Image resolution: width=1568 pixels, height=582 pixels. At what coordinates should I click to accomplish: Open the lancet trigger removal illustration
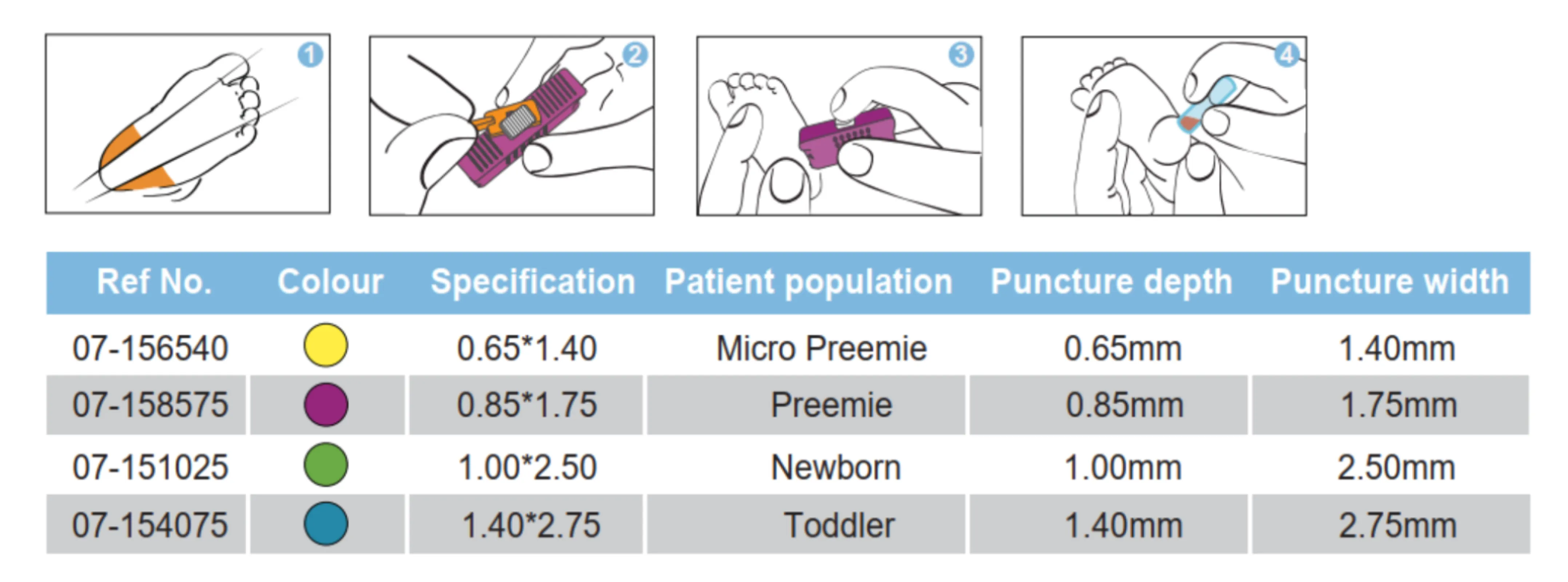pyautogui.click(x=511, y=125)
